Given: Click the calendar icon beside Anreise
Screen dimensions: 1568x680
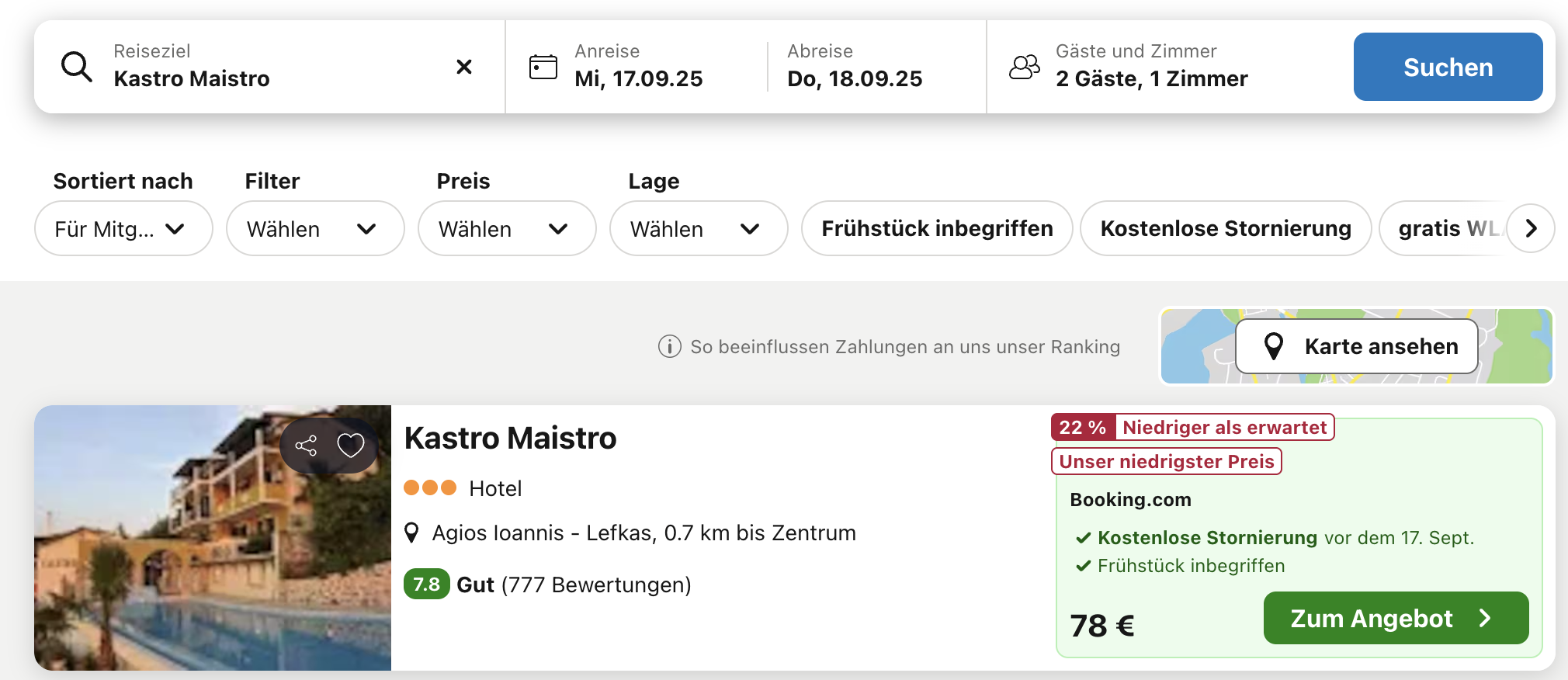Looking at the screenshot, I should click(543, 67).
